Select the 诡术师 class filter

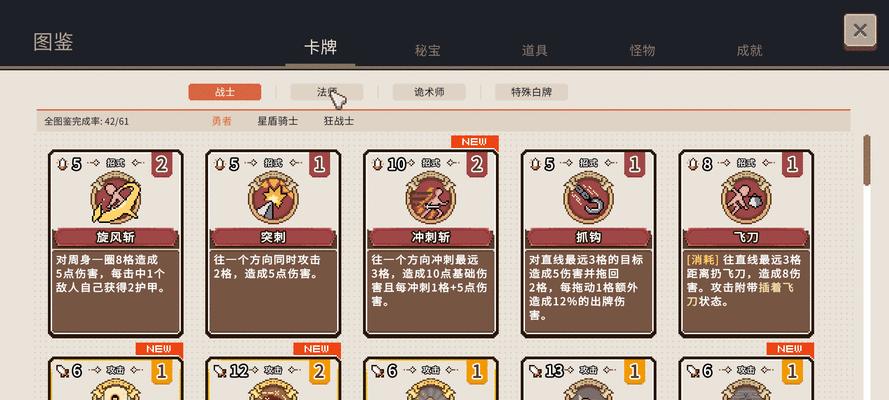429,92
